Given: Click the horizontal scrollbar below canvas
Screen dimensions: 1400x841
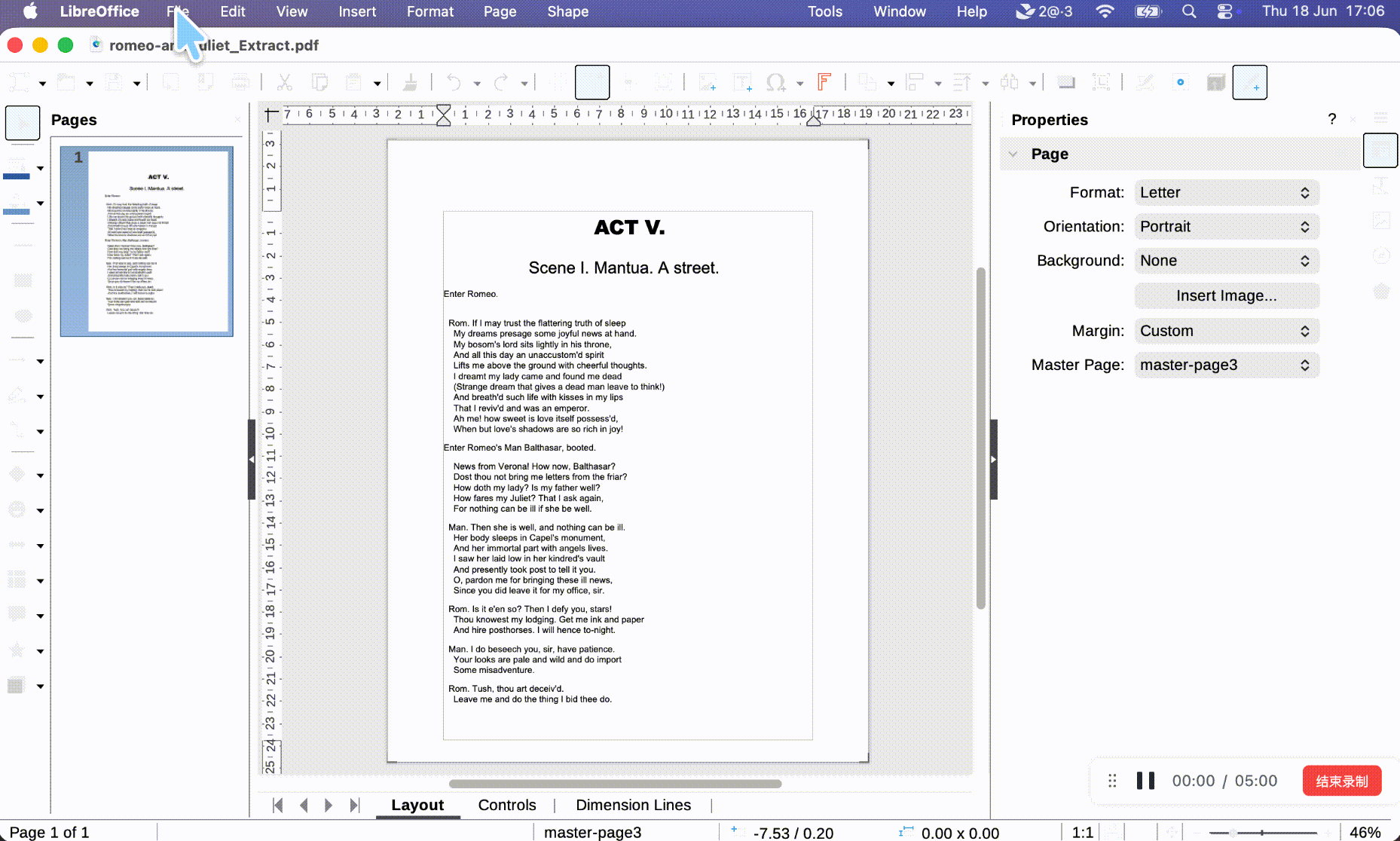Looking at the screenshot, I should [615, 784].
